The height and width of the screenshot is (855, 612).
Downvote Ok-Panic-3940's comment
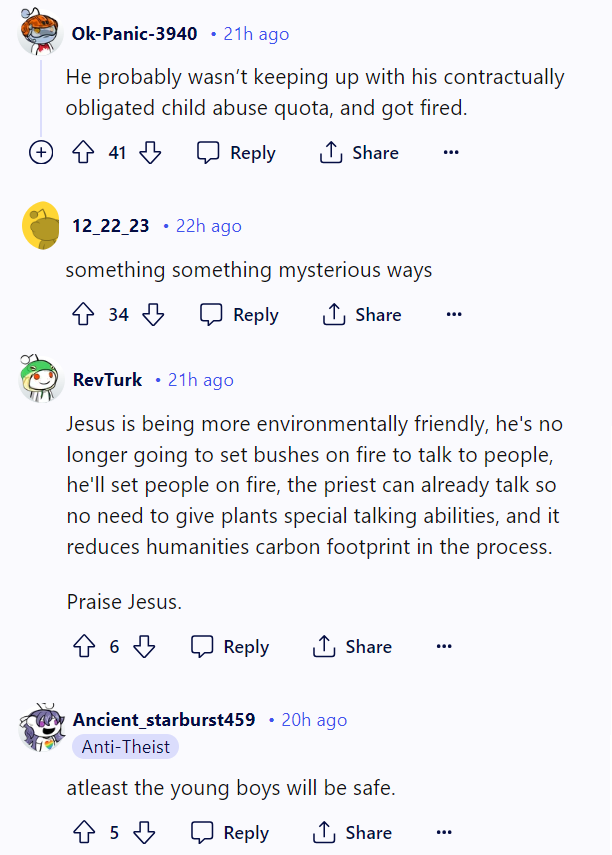click(150, 153)
